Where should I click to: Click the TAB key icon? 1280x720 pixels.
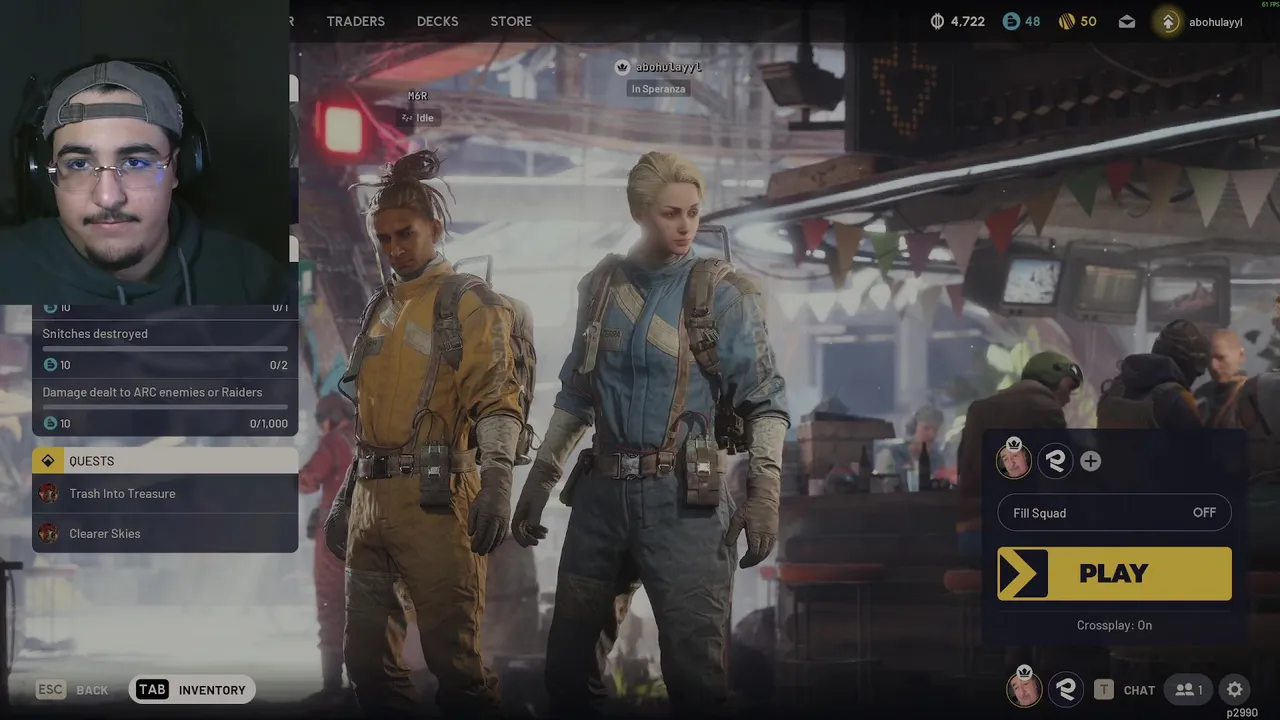[152, 690]
